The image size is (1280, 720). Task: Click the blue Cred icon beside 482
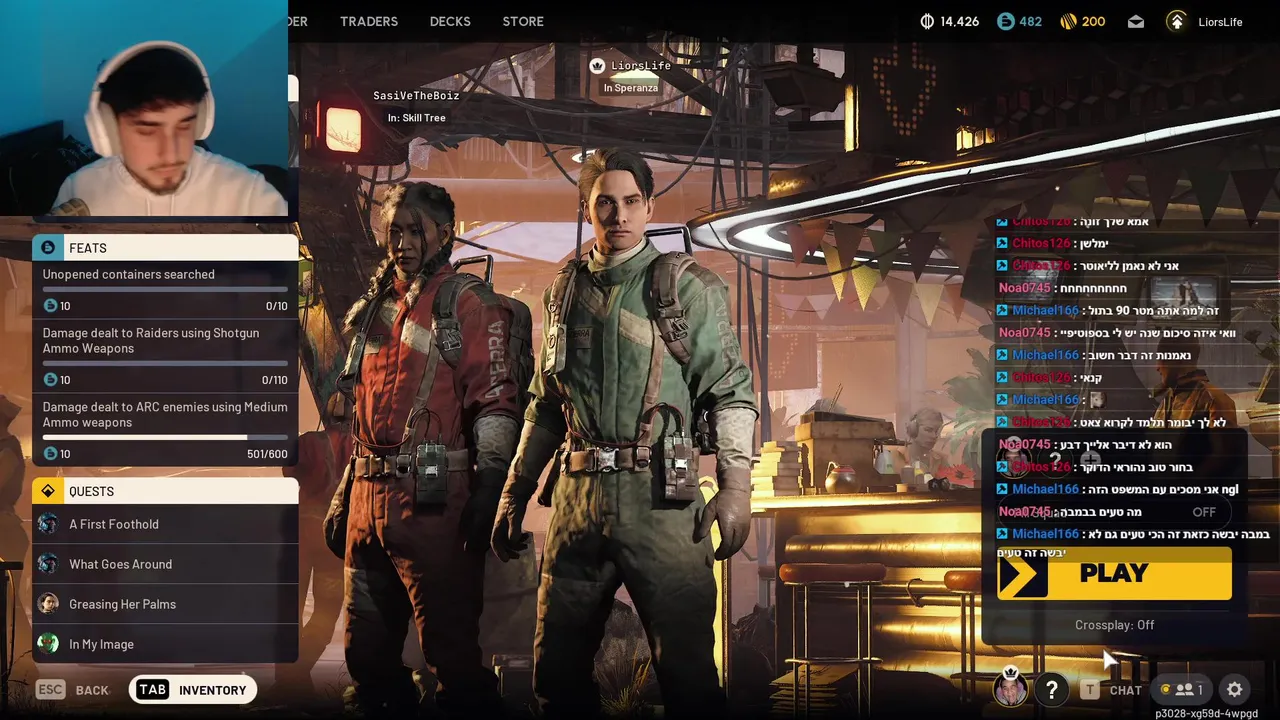point(1005,21)
